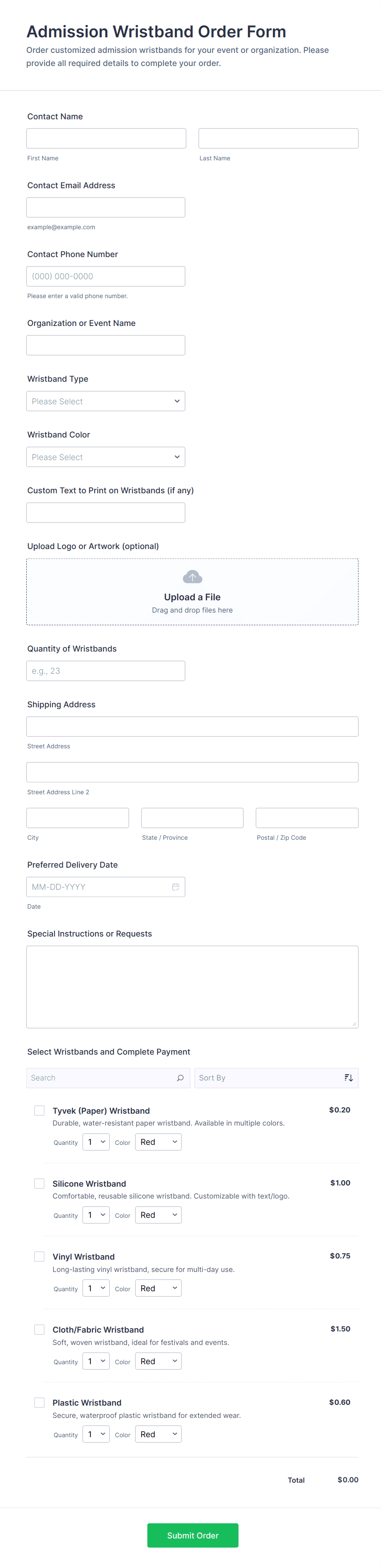Screen dimensions: 381x1568
Task: Click the cloud upload icon
Action: tap(192, 577)
